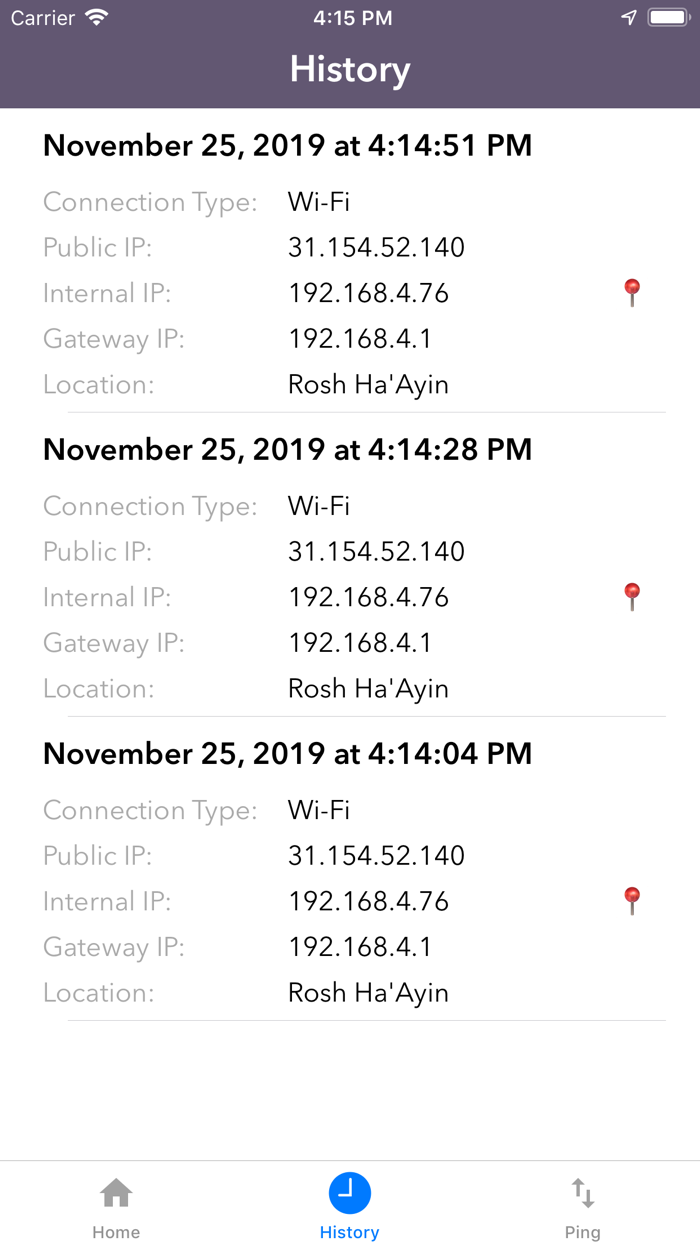Select the November 25 4:14:28 PM entry heading
The width and height of the screenshot is (700, 1244).
[287, 450]
